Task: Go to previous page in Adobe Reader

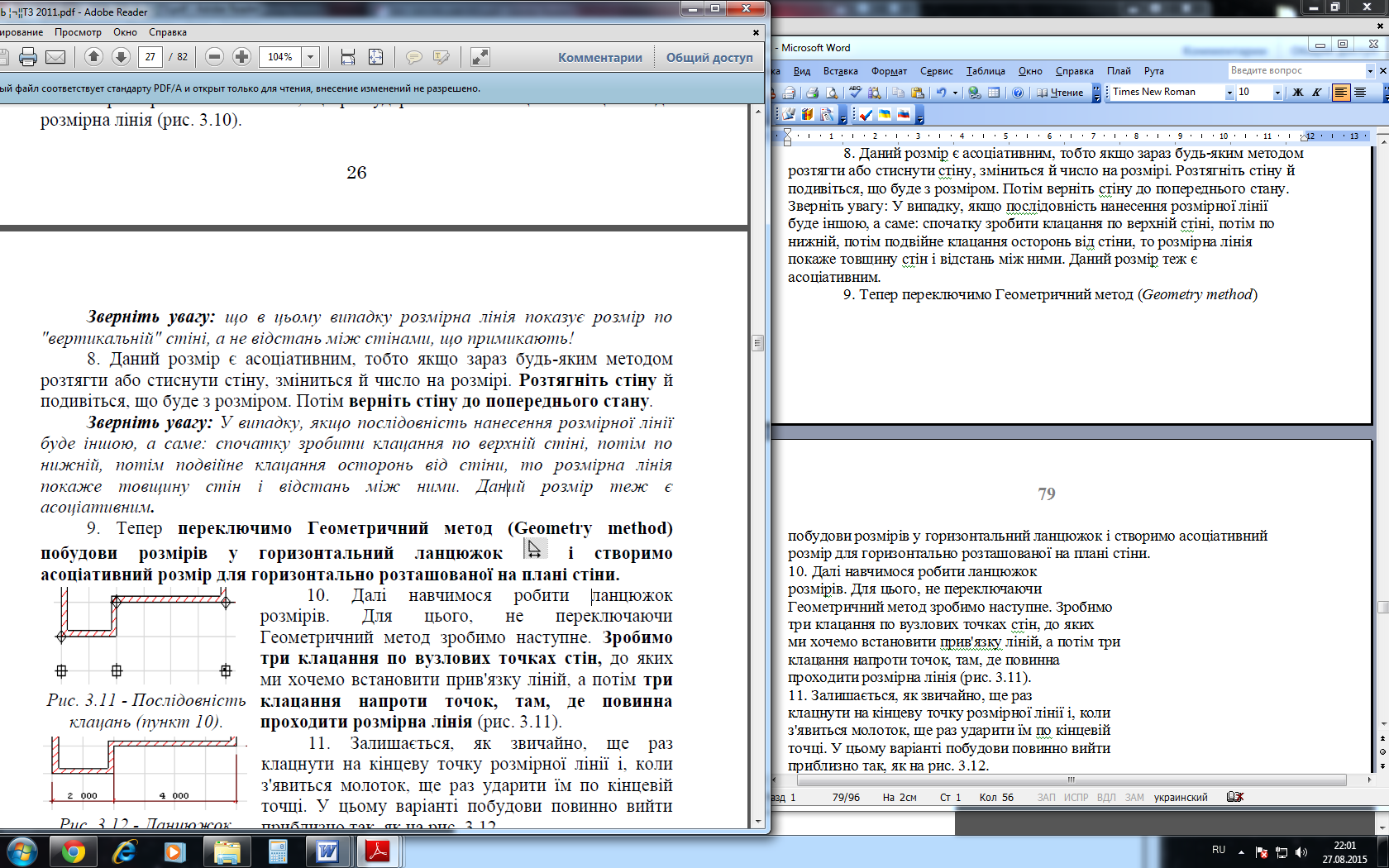Action: coord(93,56)
